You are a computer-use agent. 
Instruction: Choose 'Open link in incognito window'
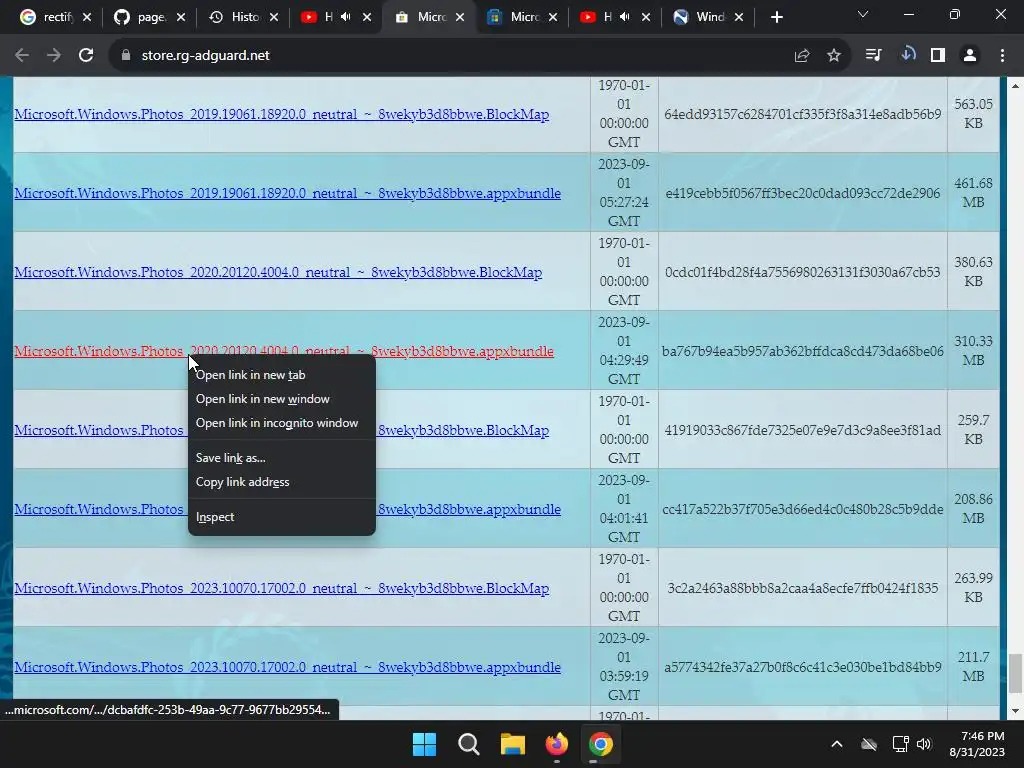281,423
